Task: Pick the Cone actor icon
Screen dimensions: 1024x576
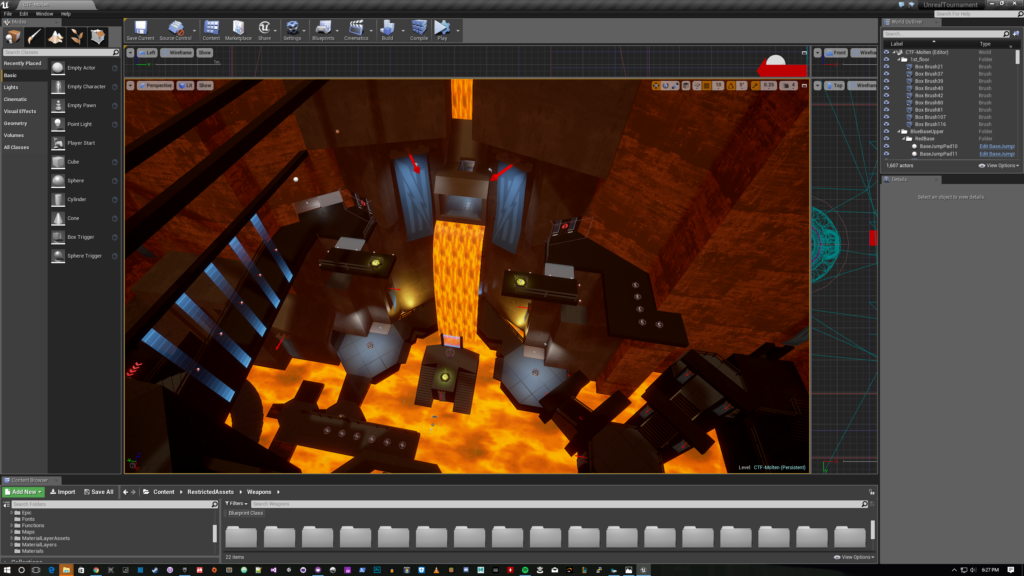Action: tap(58, 218)
